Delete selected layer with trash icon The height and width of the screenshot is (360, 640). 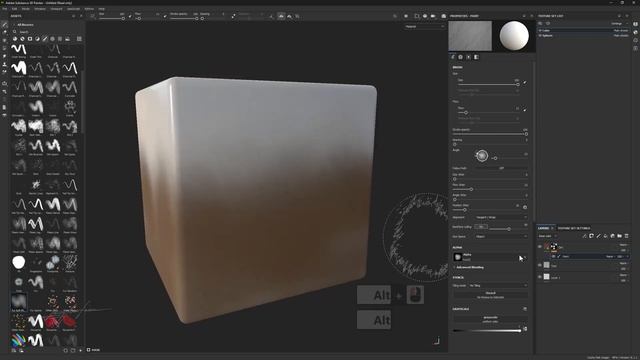coord(627,236)
